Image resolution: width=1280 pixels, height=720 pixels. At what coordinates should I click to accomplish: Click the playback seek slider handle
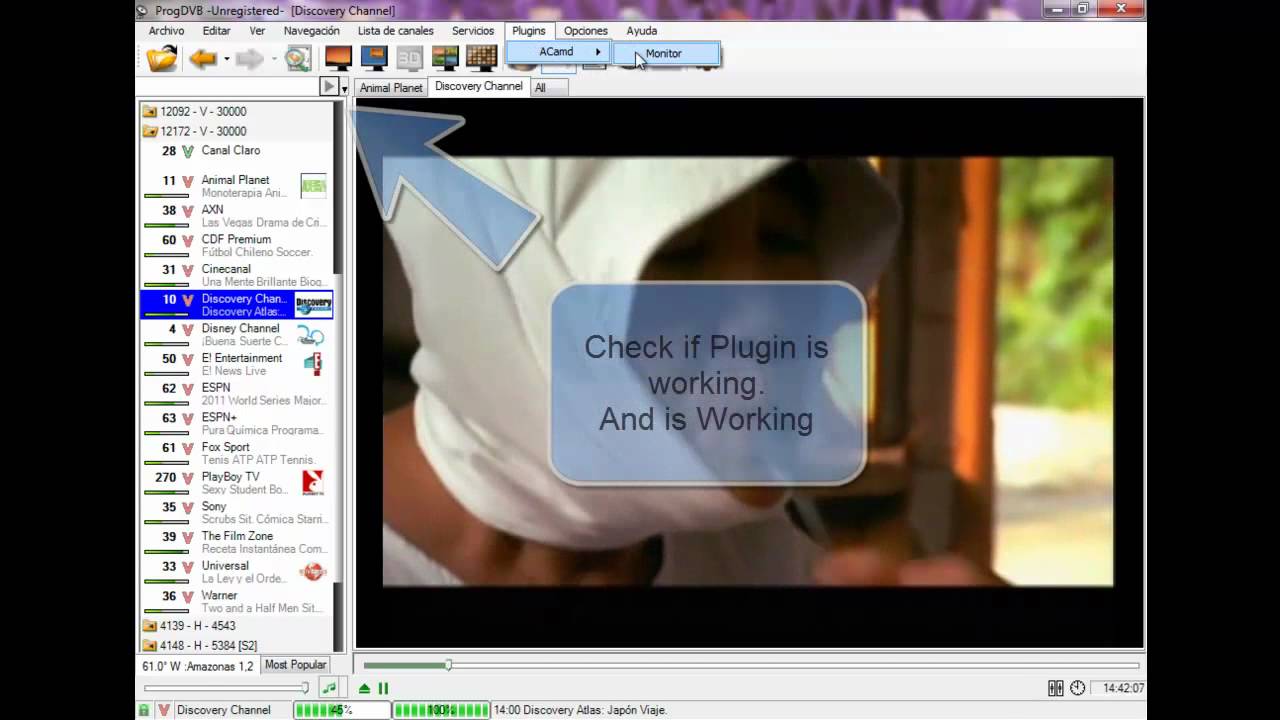pos(448,665)
